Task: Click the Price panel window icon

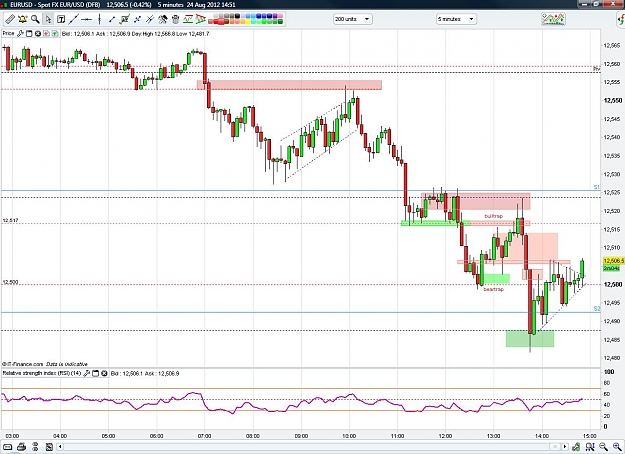Action: (29, 33)
